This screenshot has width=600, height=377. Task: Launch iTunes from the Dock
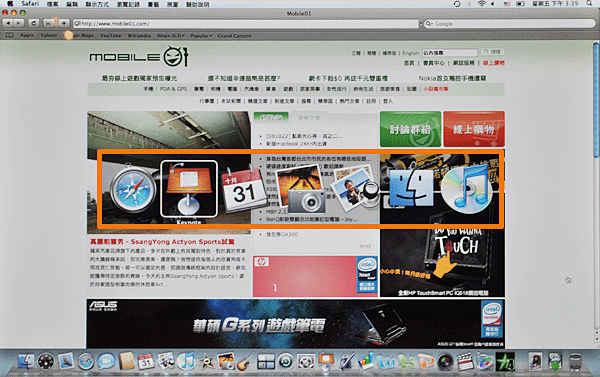[x=186, y=361]
